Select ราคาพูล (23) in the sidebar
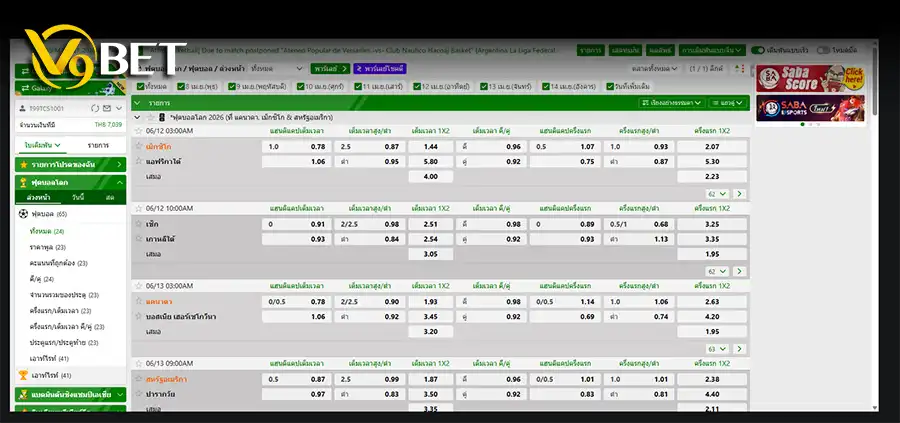The height and width of the screenshot is (423, 900). pos(47,246)
